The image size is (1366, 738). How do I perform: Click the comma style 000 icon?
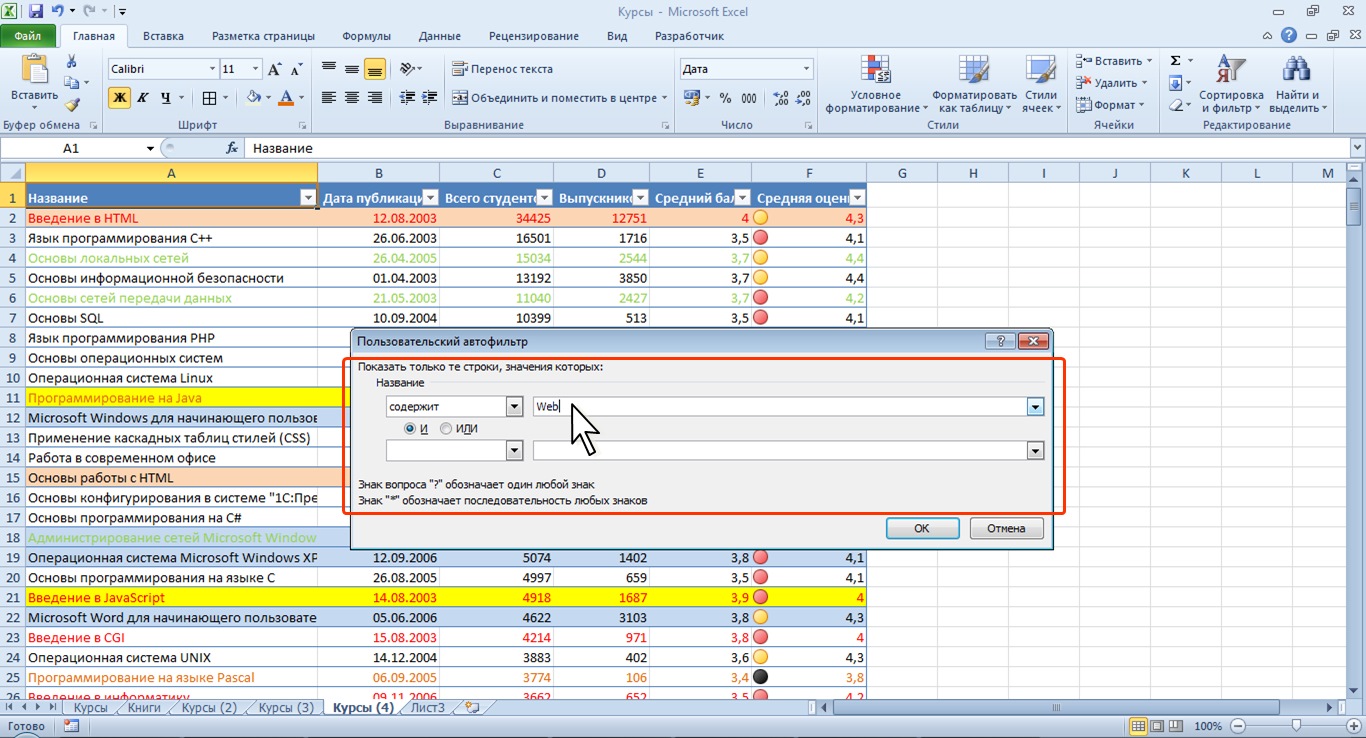pos(749,98)
